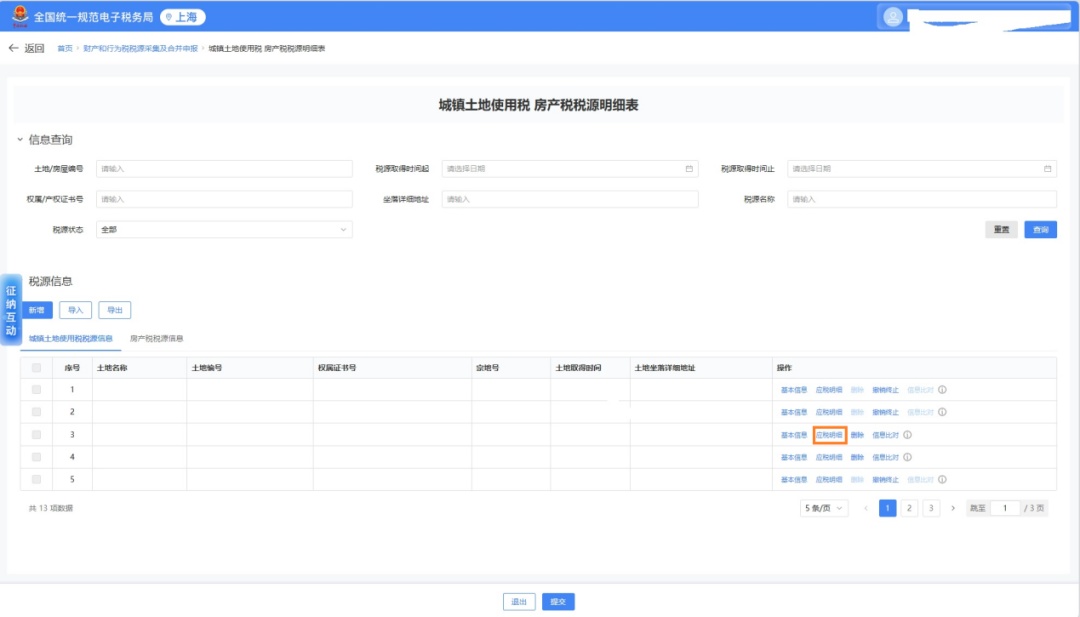Toggle the select-all checkbox in table header

coord(37,368)
